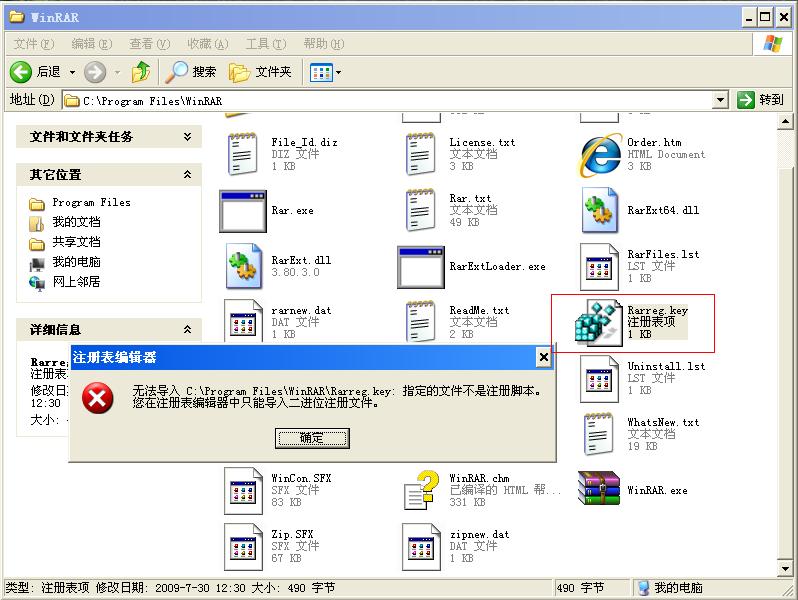Open the Tools (工具) menu
The image size is (798, 600).
(266, 44)
